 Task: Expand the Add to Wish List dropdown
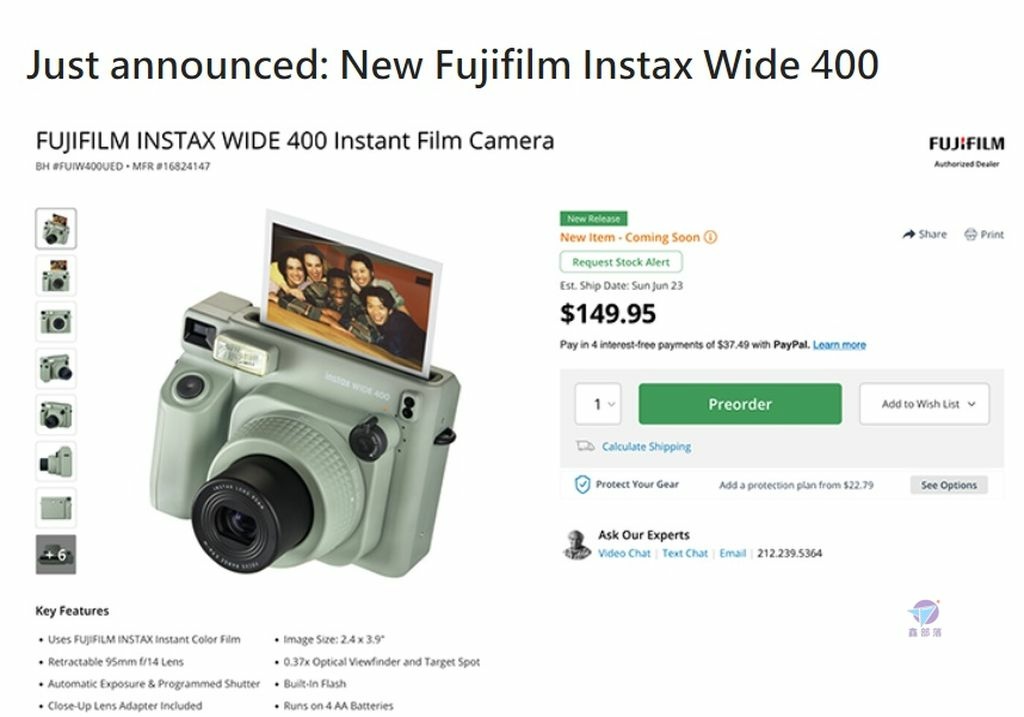pyautogui.click(x=924, y=404)
